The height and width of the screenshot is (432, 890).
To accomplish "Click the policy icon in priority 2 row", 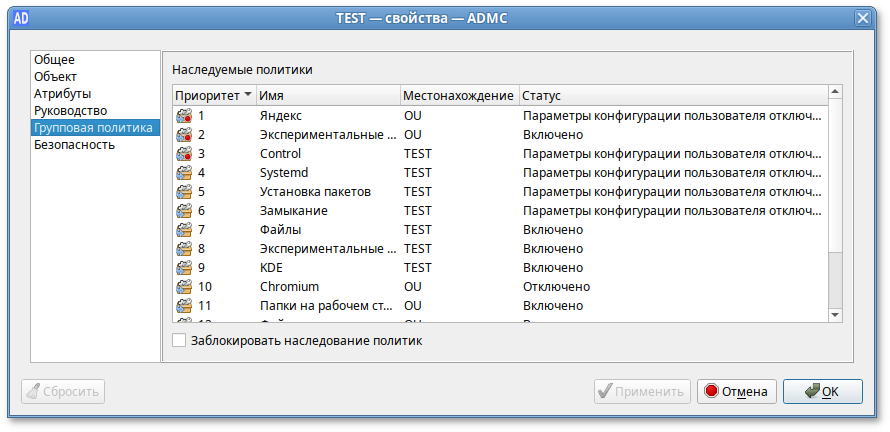I will (x=184, y=135).
